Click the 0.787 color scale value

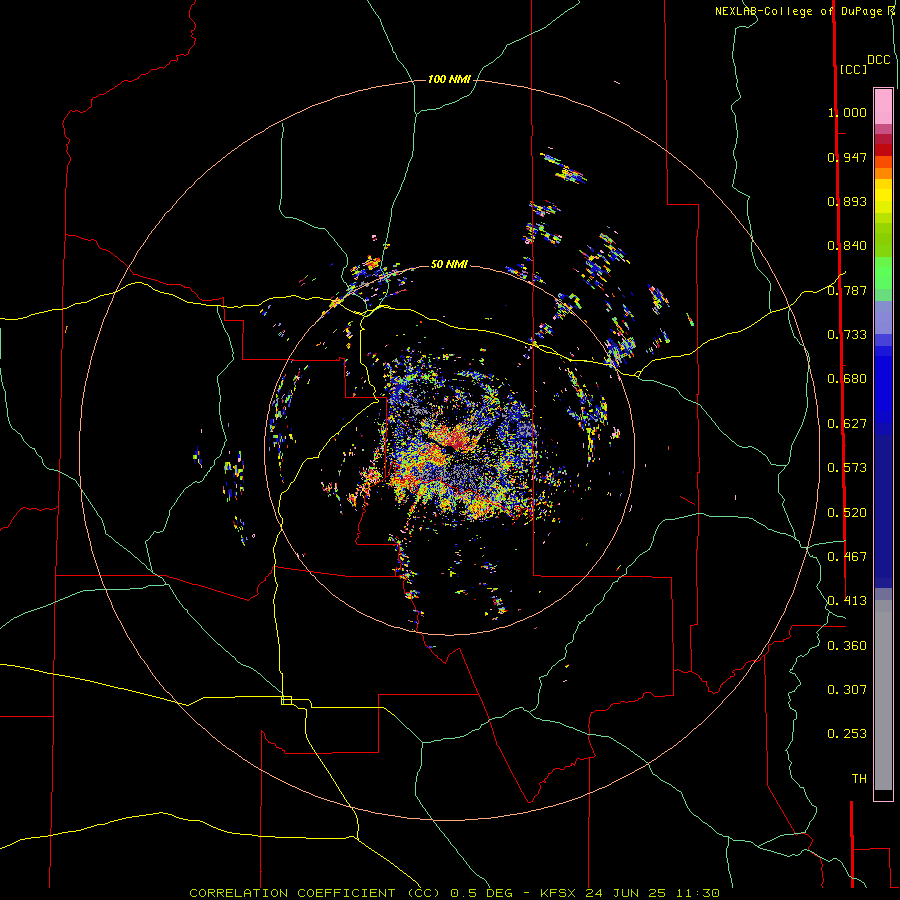point(847,290)
